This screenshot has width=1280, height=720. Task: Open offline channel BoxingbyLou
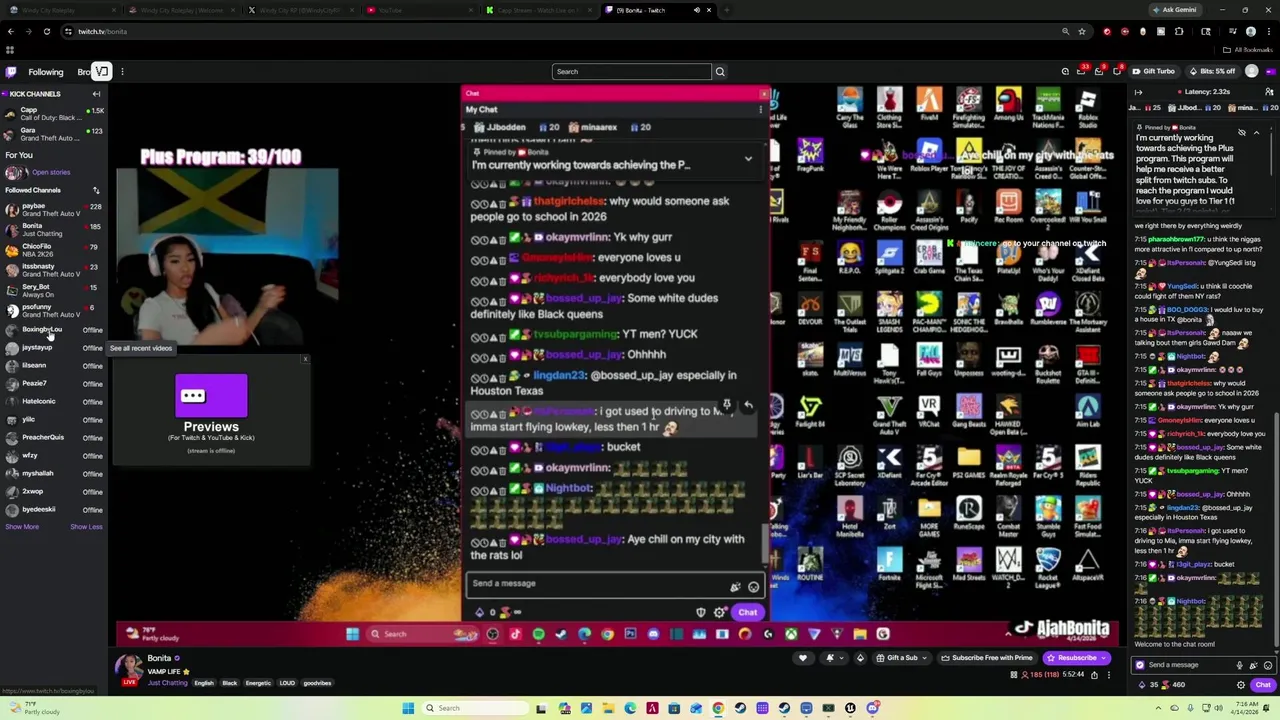click(x=54, y=330)
